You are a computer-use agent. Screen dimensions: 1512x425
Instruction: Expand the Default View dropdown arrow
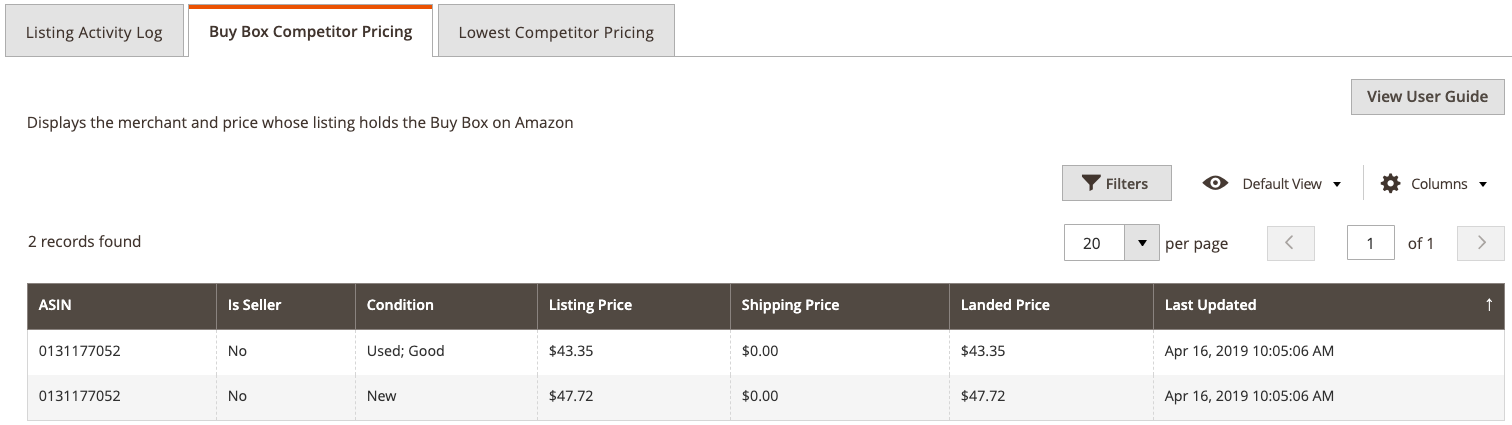coord(1337,184)
